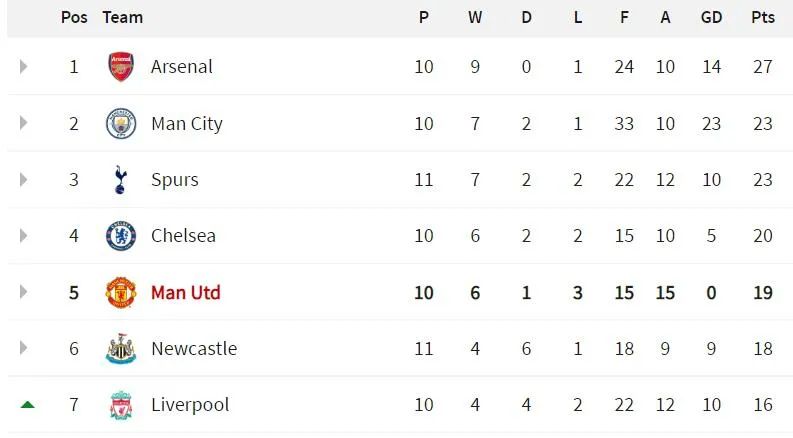Click the green up arrow beside Liverpool
Screen dimensions: 793x438
(28, 404)
